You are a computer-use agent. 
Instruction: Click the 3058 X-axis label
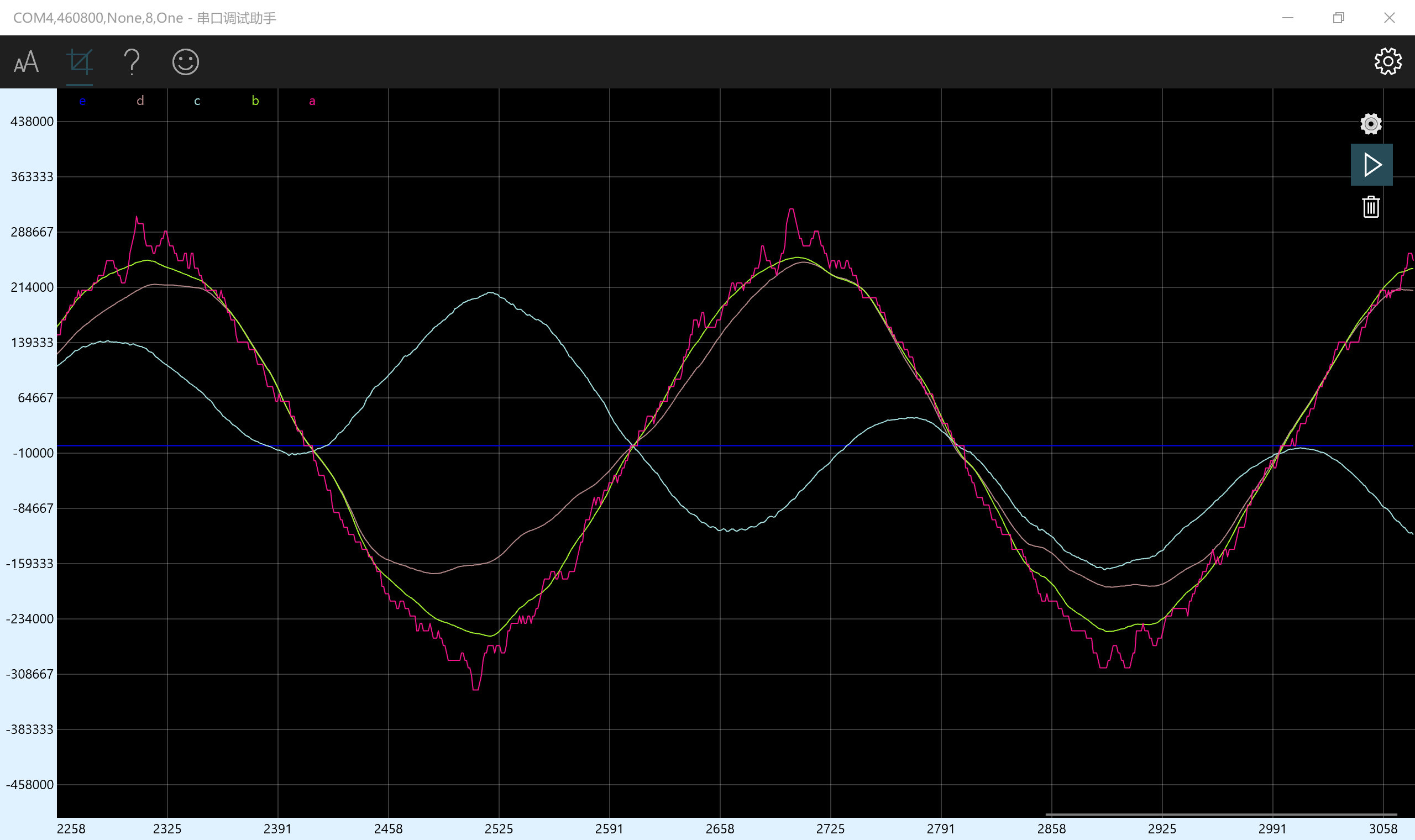point(1383,829)
